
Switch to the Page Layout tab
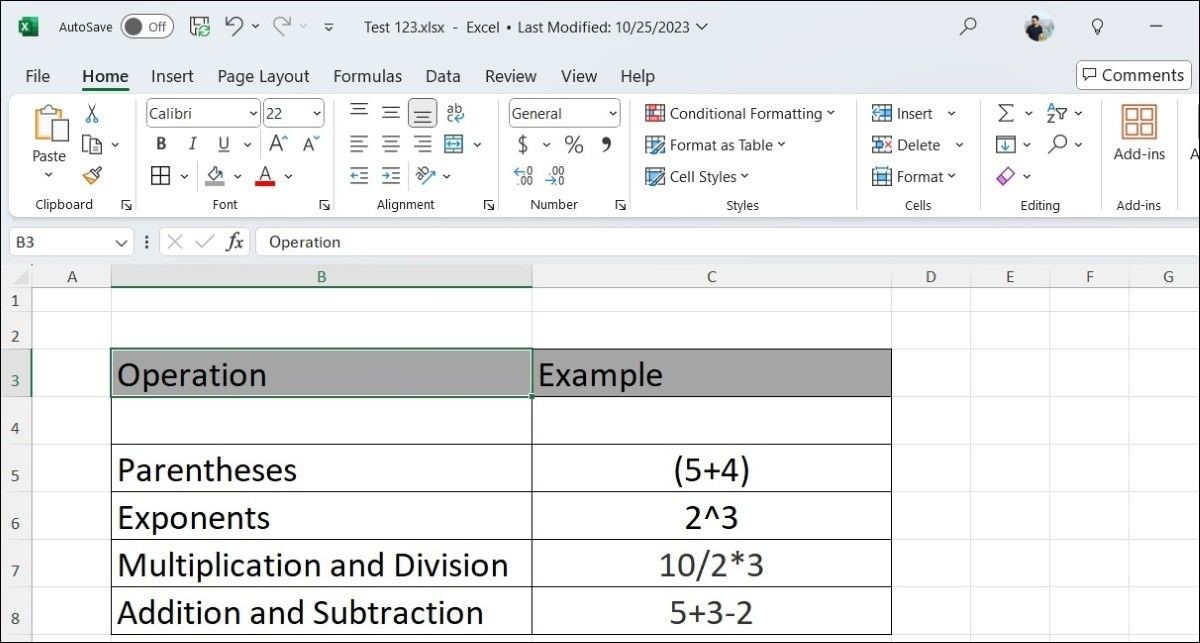pyautogui.click(x=263, y=76)
